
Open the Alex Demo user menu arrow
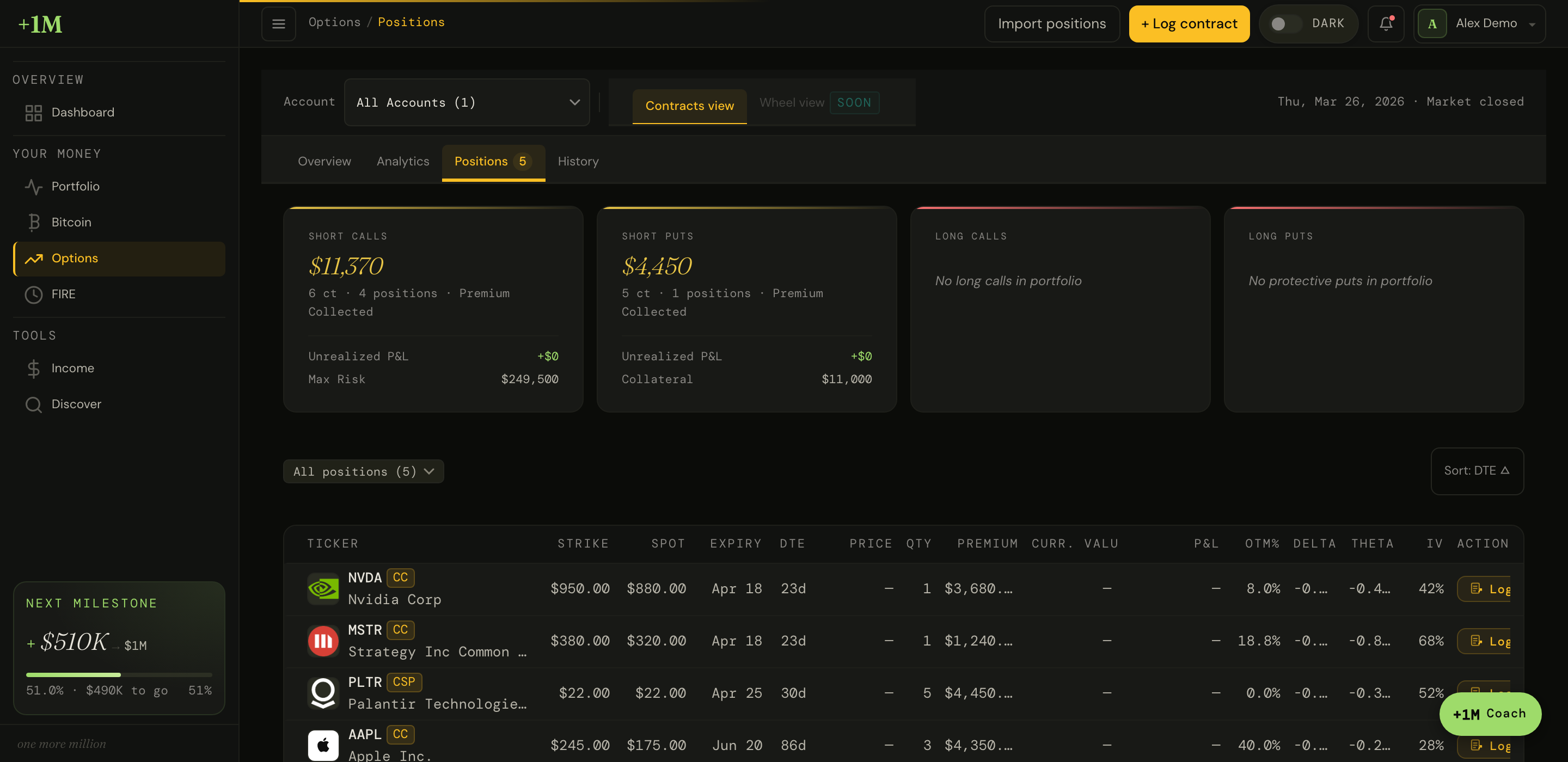[x=1532, y=25]
